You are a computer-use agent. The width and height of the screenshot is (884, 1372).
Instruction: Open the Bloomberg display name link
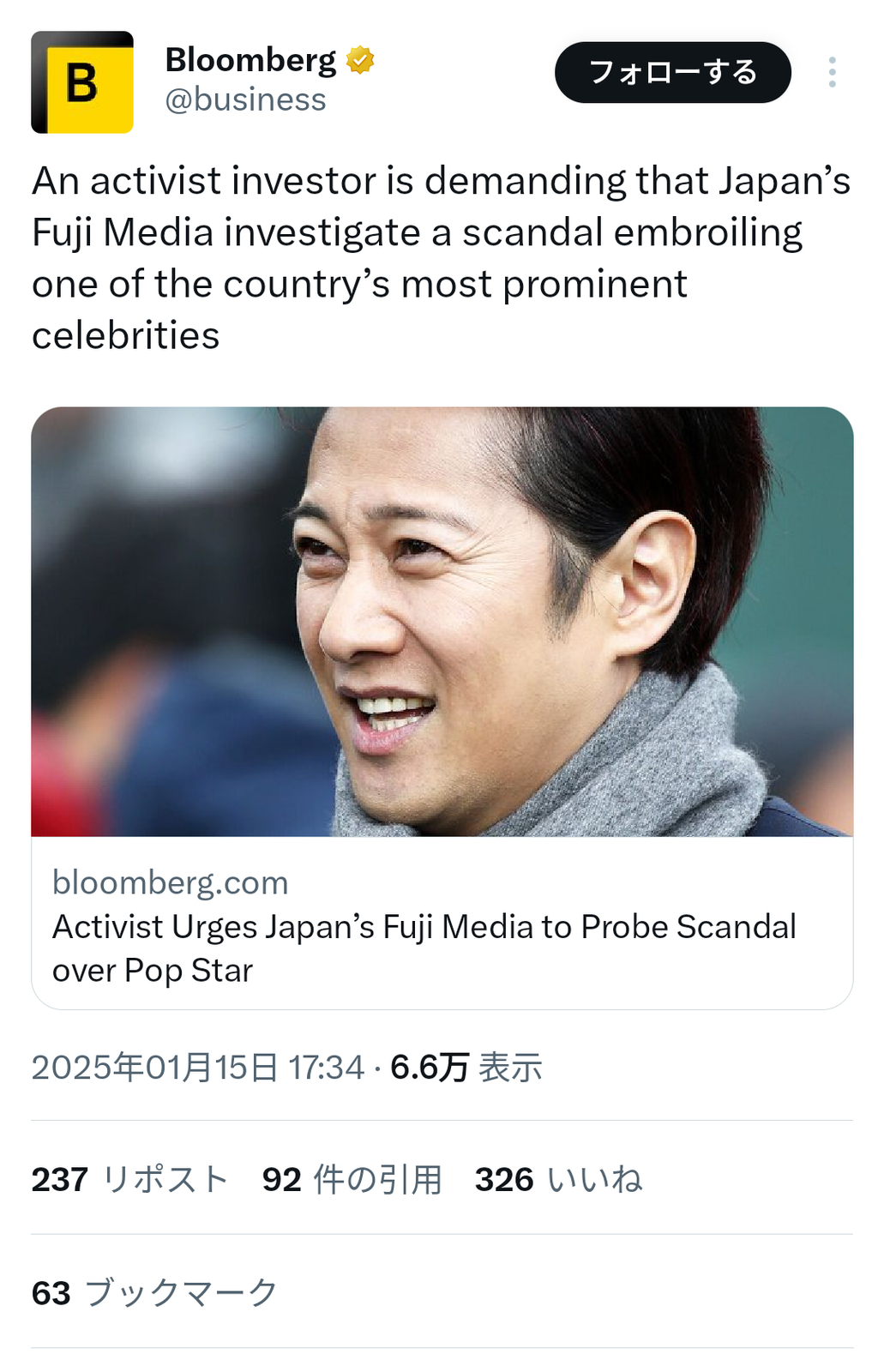point(250,60)
